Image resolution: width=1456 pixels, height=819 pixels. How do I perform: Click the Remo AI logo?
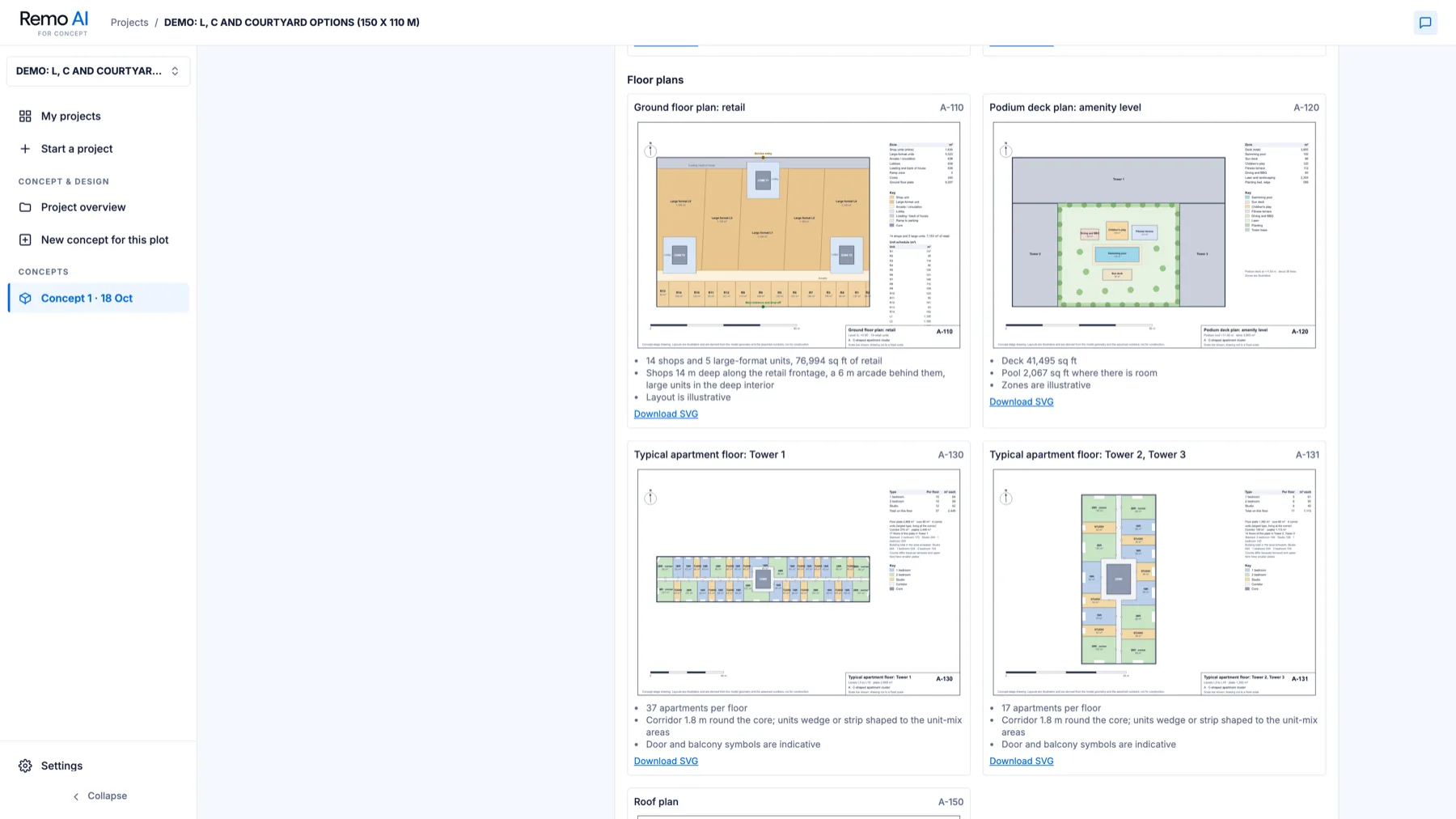point(54,23)
